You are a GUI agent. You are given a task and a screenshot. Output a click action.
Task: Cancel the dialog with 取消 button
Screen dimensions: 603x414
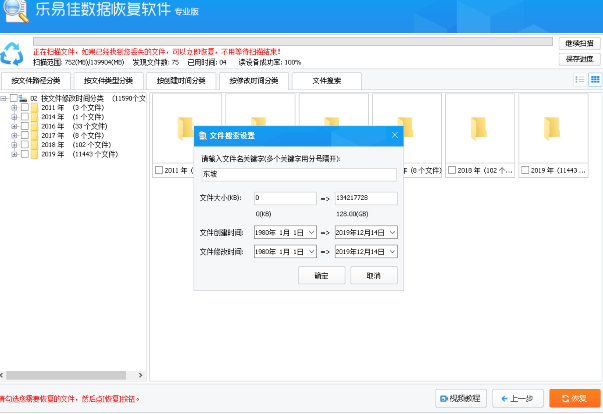point(373,275)
